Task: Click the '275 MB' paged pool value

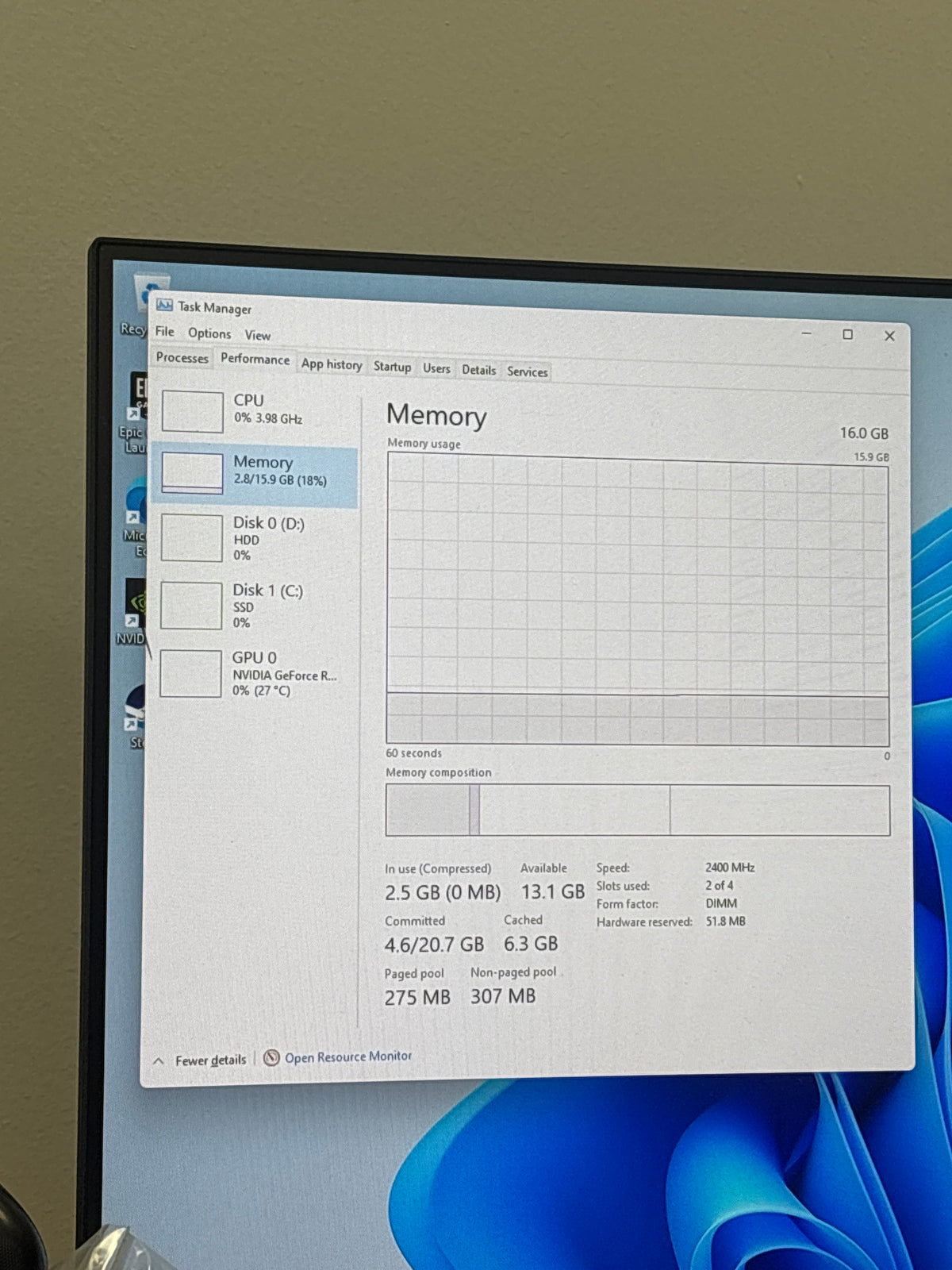Action: coord(417,998)
